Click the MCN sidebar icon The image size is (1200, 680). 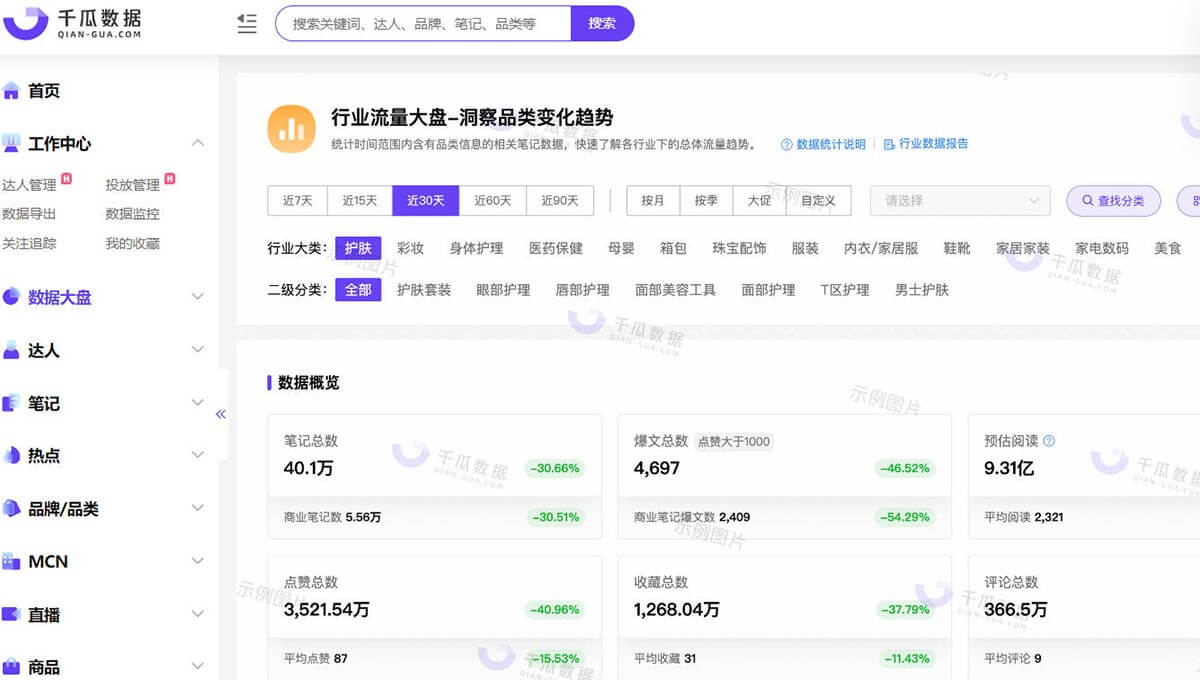(x=12, y=562)
